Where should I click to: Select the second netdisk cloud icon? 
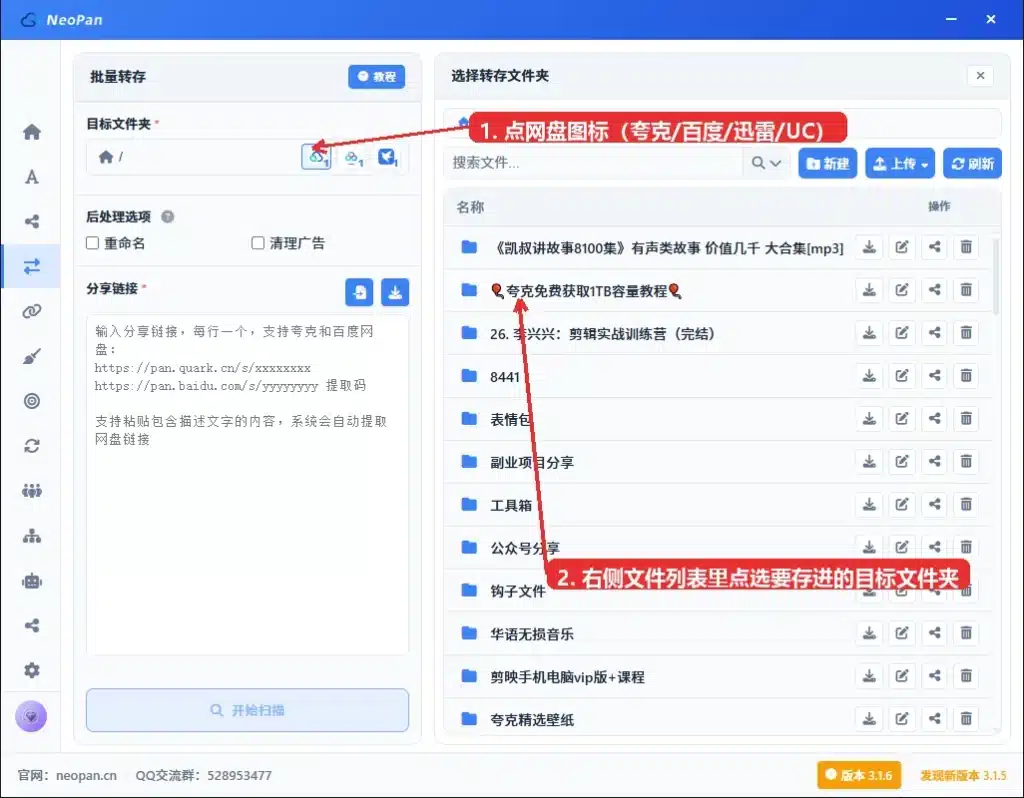click(x=353, y=157)
